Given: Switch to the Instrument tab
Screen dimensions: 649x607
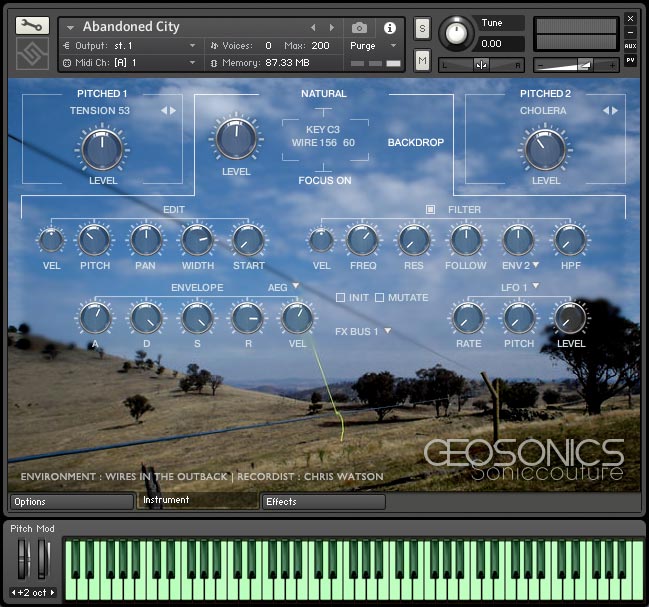Looking at the screenshot, I should (x=197, y=500).
